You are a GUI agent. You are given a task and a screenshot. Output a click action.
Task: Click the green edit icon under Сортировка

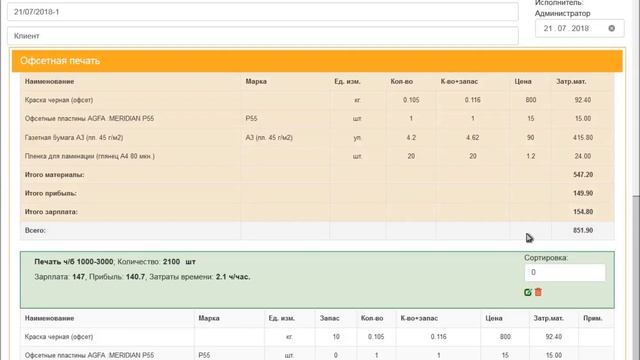(527, 292)
